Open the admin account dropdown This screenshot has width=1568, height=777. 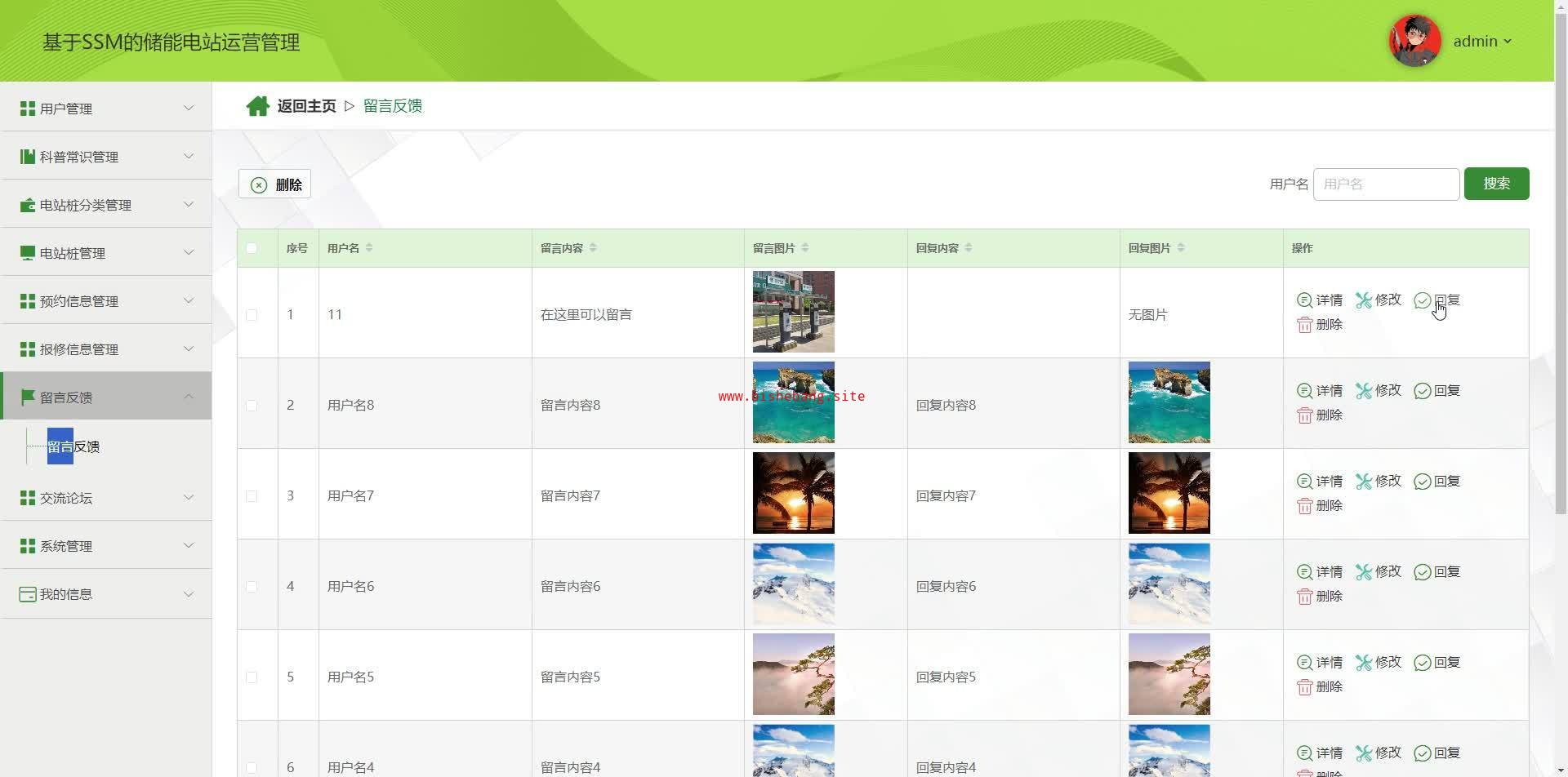click(1482, 42)
